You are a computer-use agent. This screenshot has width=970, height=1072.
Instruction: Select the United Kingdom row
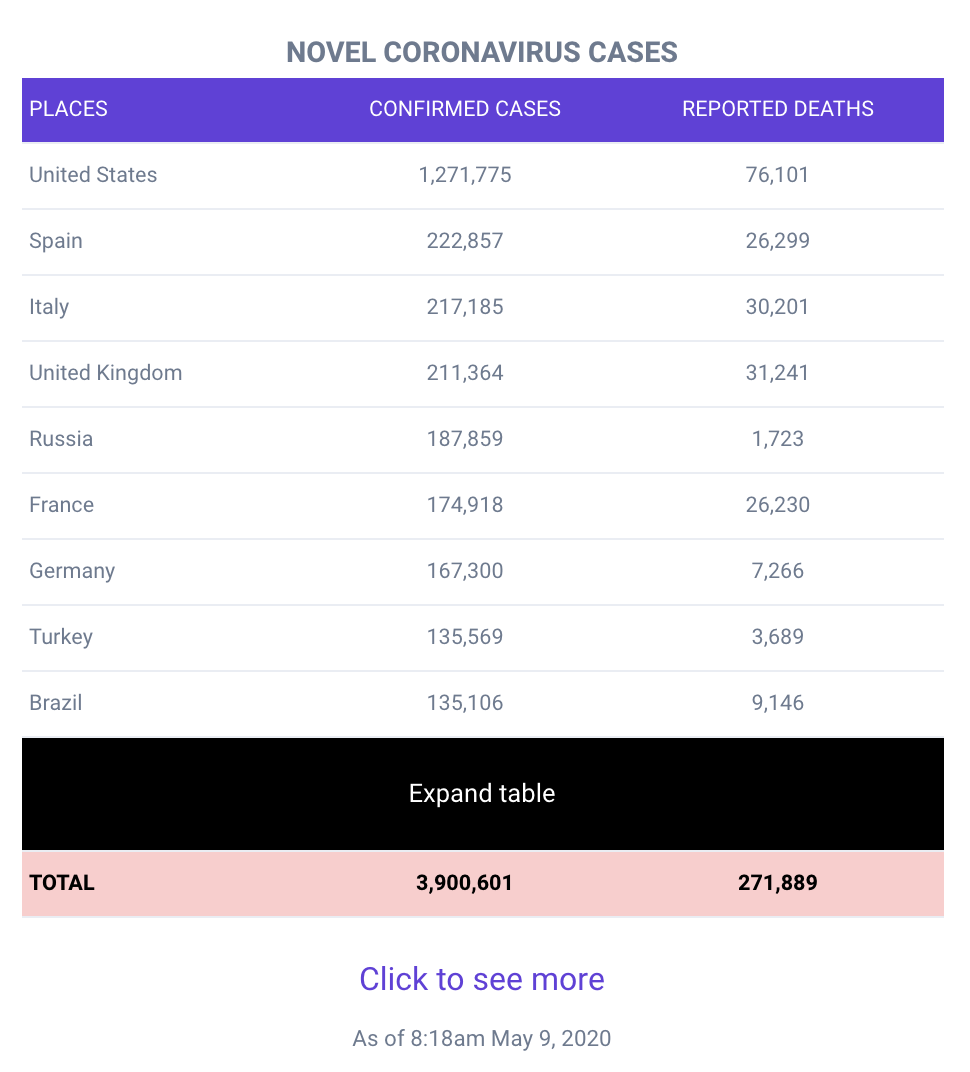pos(483,373)
